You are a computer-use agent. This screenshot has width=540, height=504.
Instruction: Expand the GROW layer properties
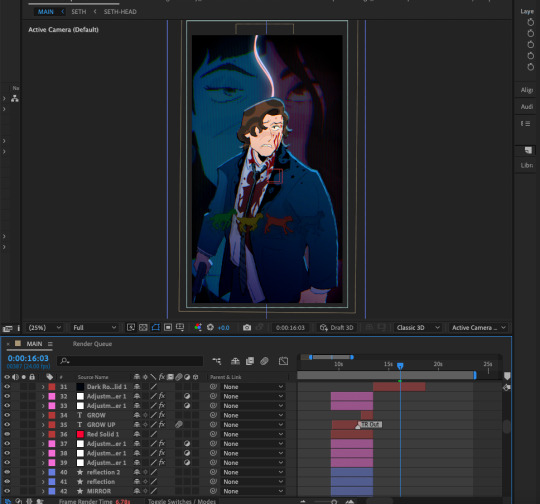coord(43,415)
